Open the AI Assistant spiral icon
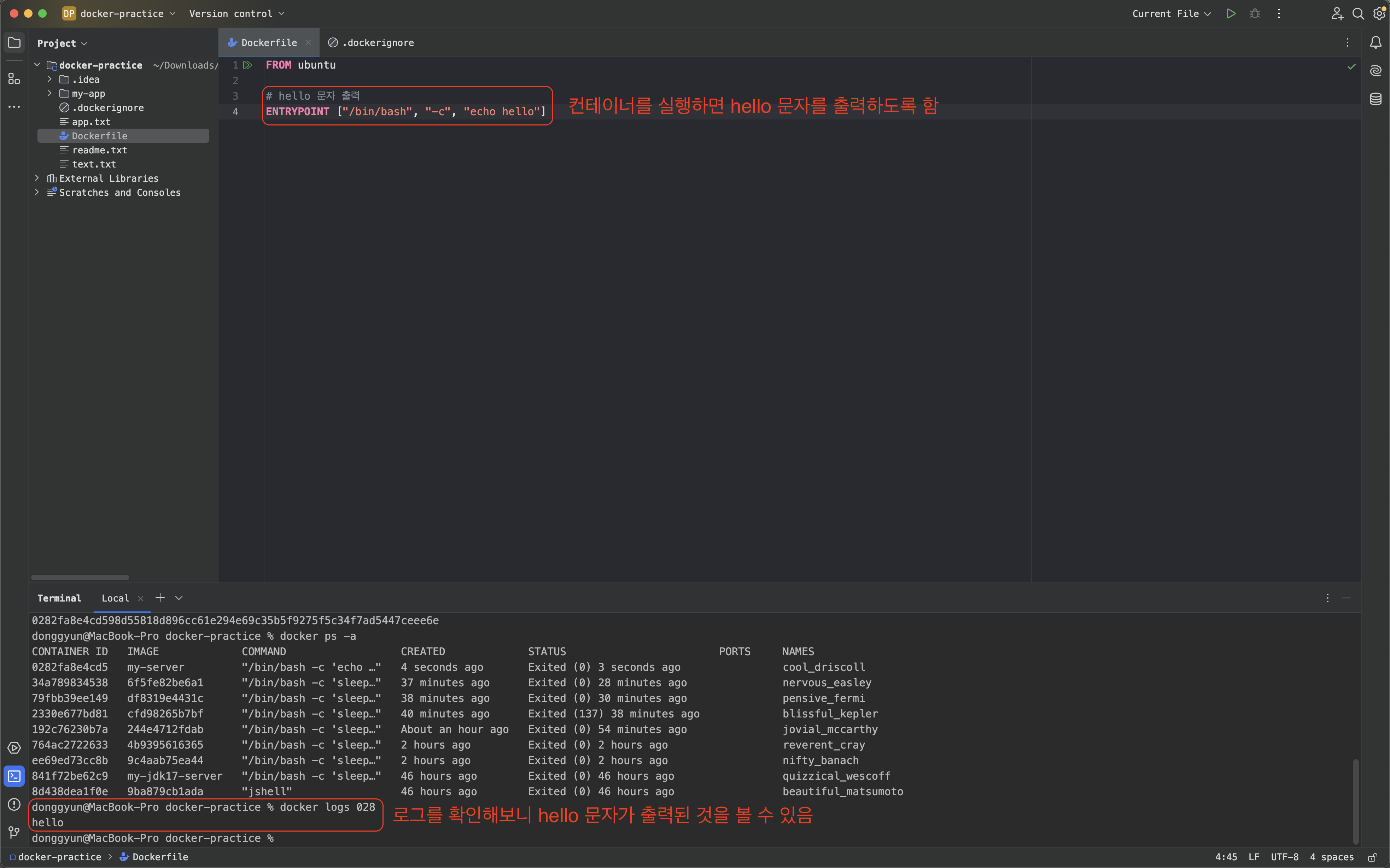Viewport: 1390px width, 868px height. tap(1376, 71)
